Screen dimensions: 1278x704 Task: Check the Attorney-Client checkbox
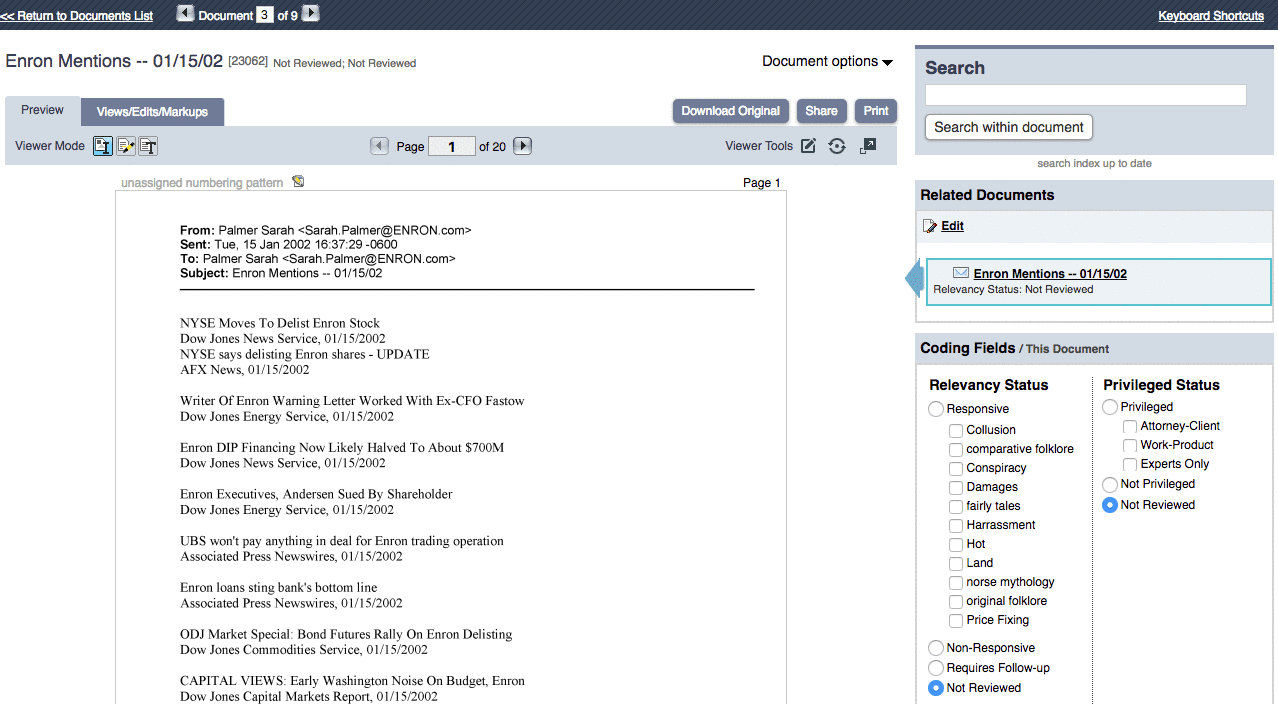tap(1130, 426)
